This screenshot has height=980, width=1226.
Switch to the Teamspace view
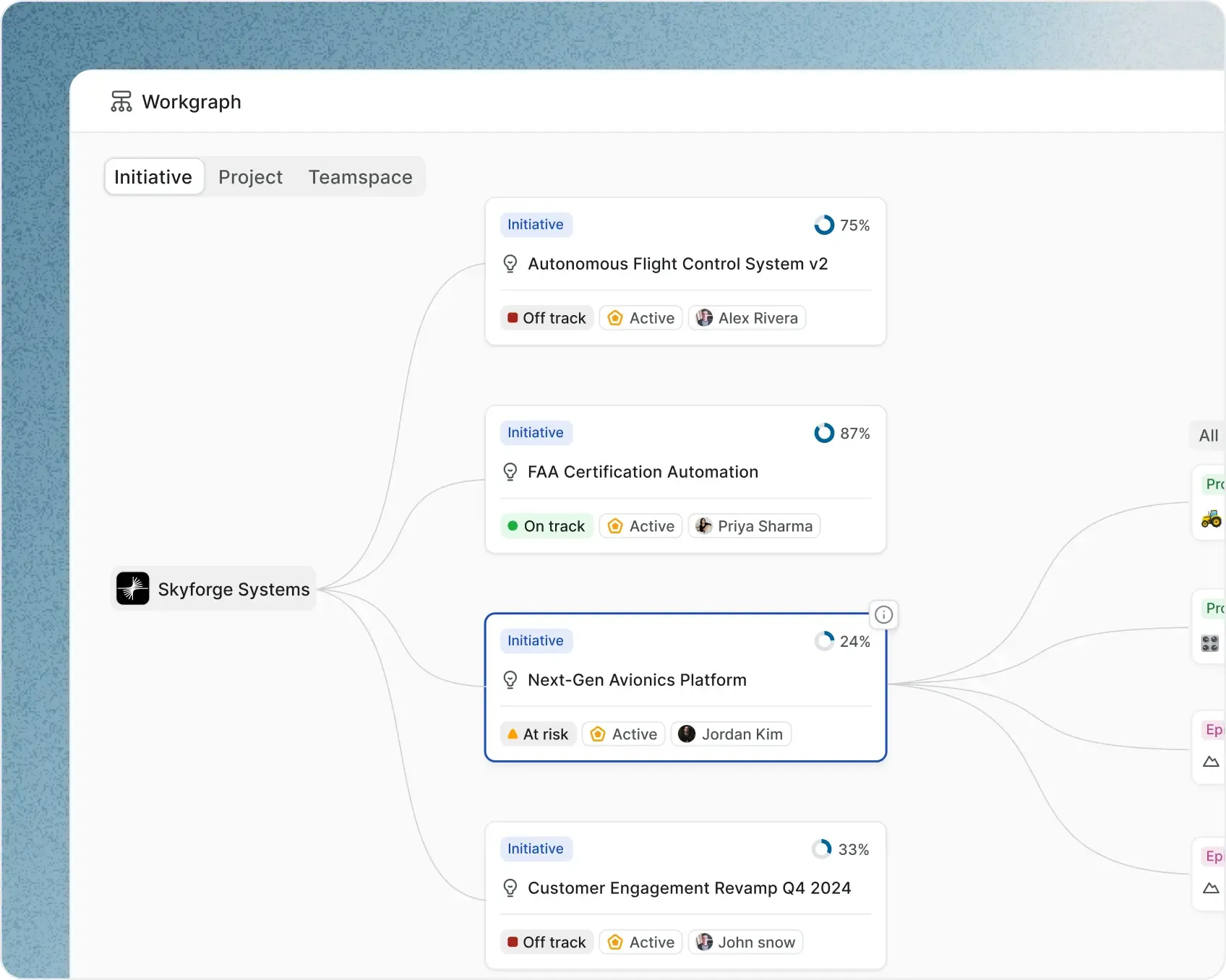(359, 176)
